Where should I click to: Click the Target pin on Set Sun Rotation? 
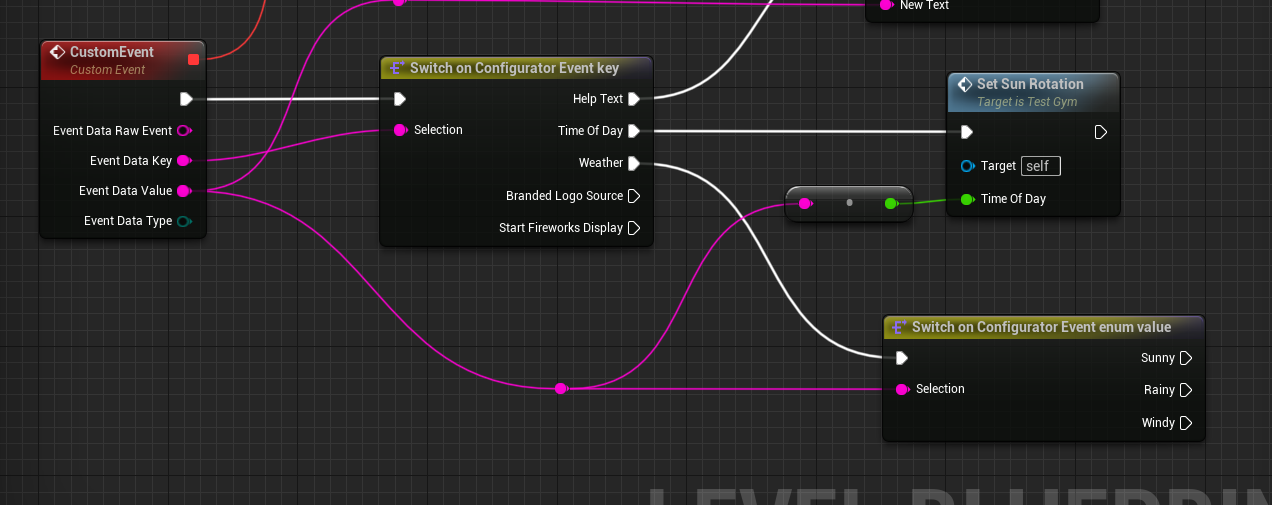[x=967, y=166]
